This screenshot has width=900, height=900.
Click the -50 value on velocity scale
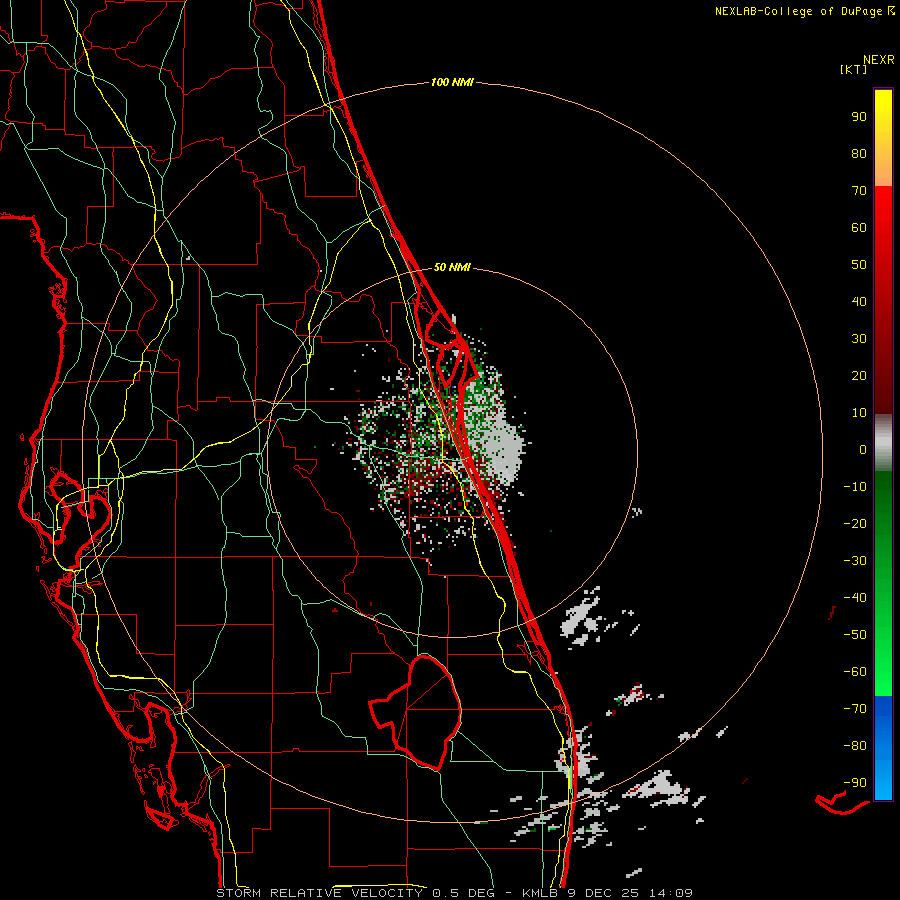pos(855,635)
